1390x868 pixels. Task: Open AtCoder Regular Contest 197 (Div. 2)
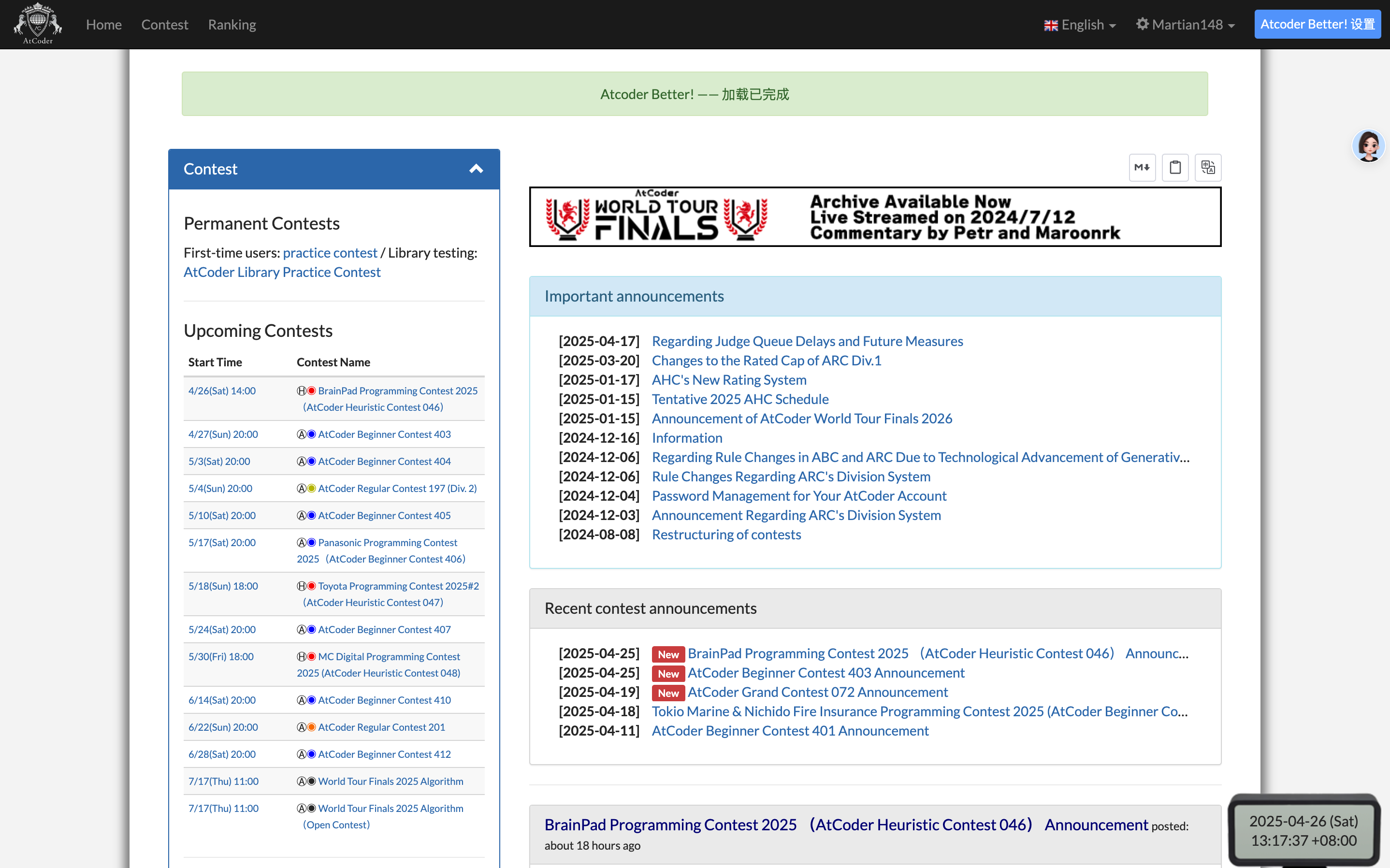pos(397,488)
